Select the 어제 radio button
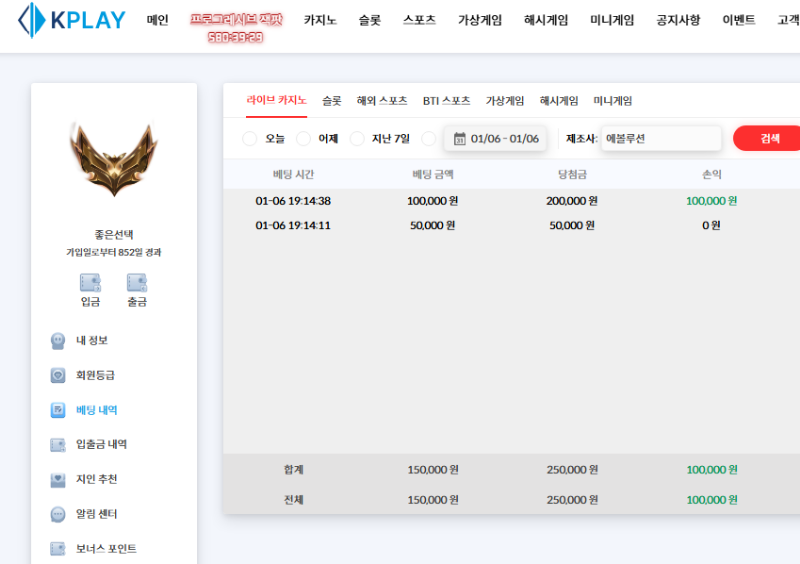 pyautogui.click(x=303, y=139)
